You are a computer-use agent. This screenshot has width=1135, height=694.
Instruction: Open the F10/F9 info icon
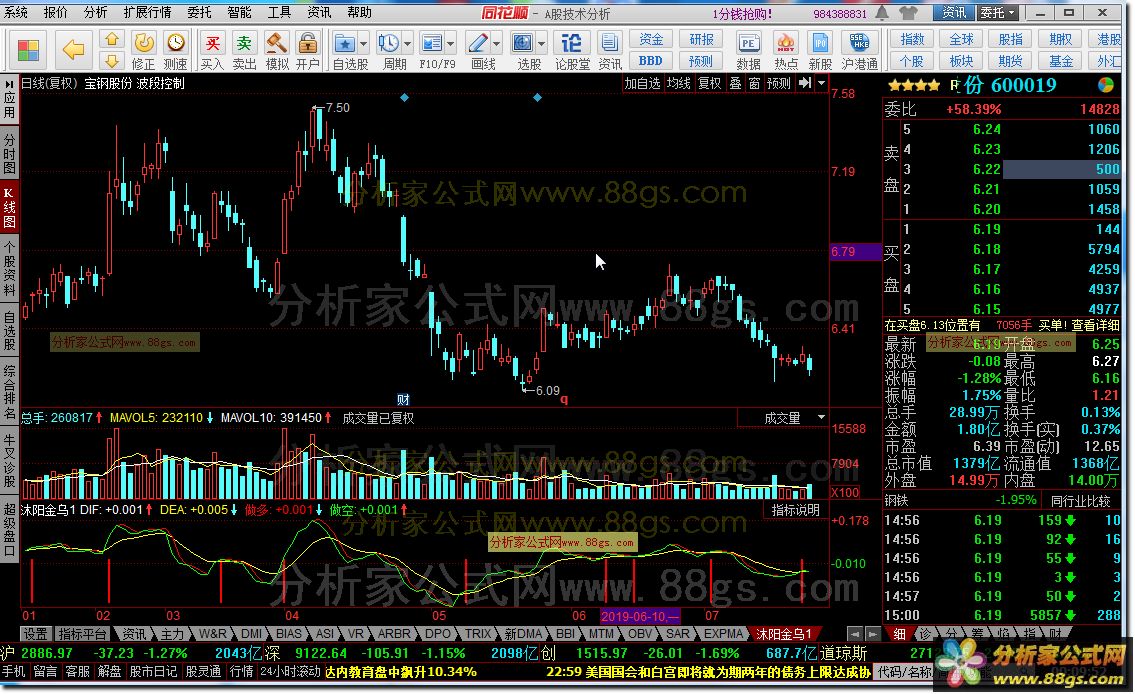click(431, 43)
